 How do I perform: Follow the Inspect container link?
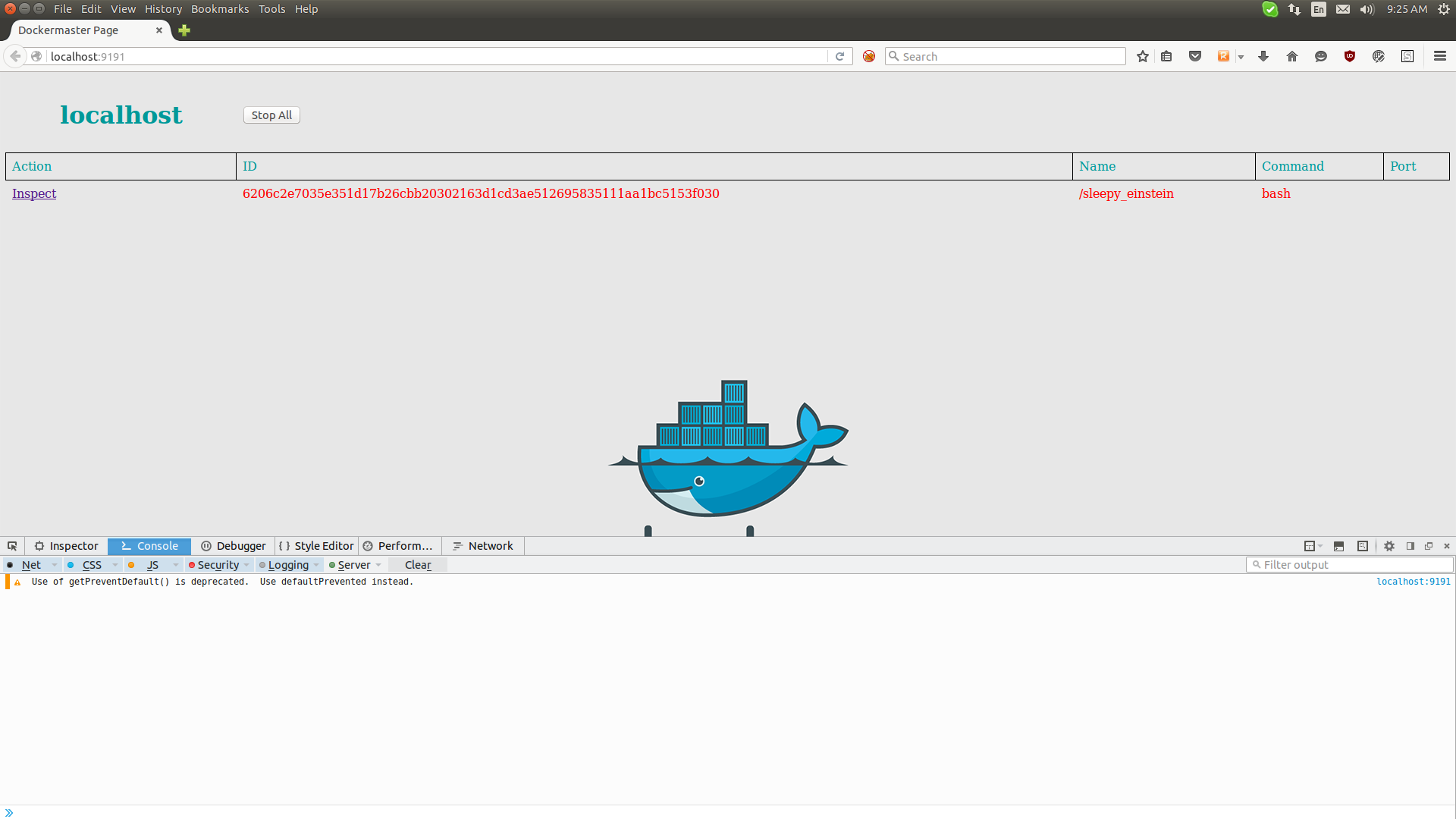click(x=34, y=193)
